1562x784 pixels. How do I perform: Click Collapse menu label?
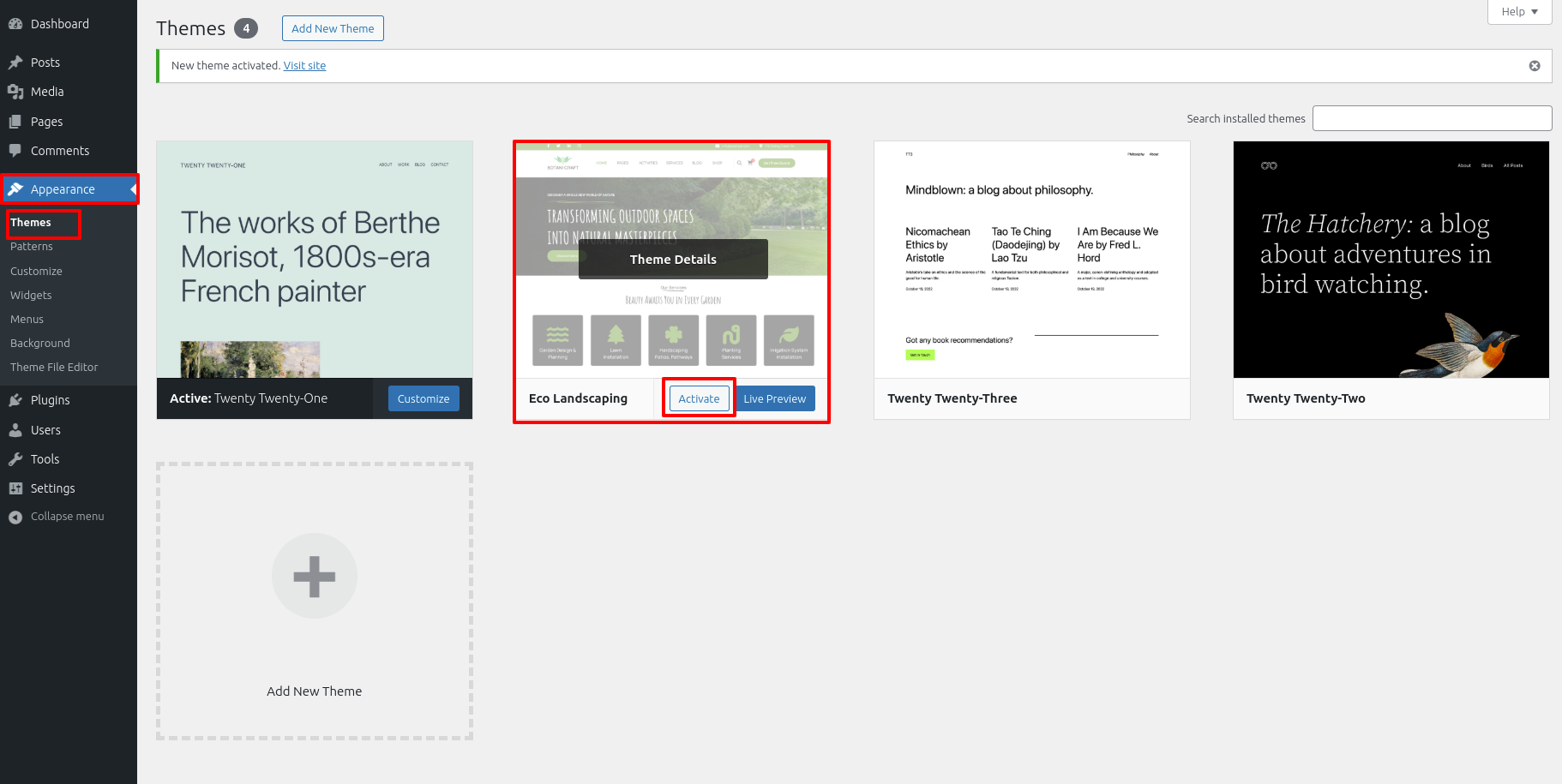point(67,517)
